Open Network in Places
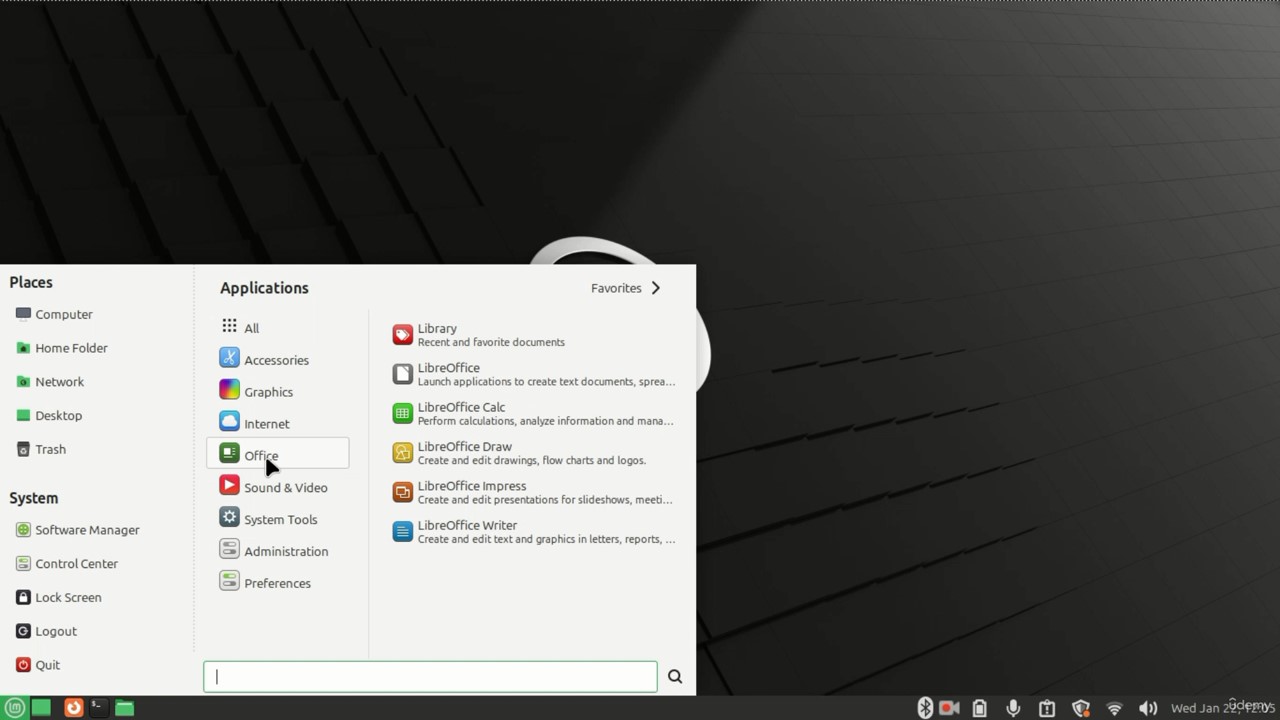 point(50,382)
